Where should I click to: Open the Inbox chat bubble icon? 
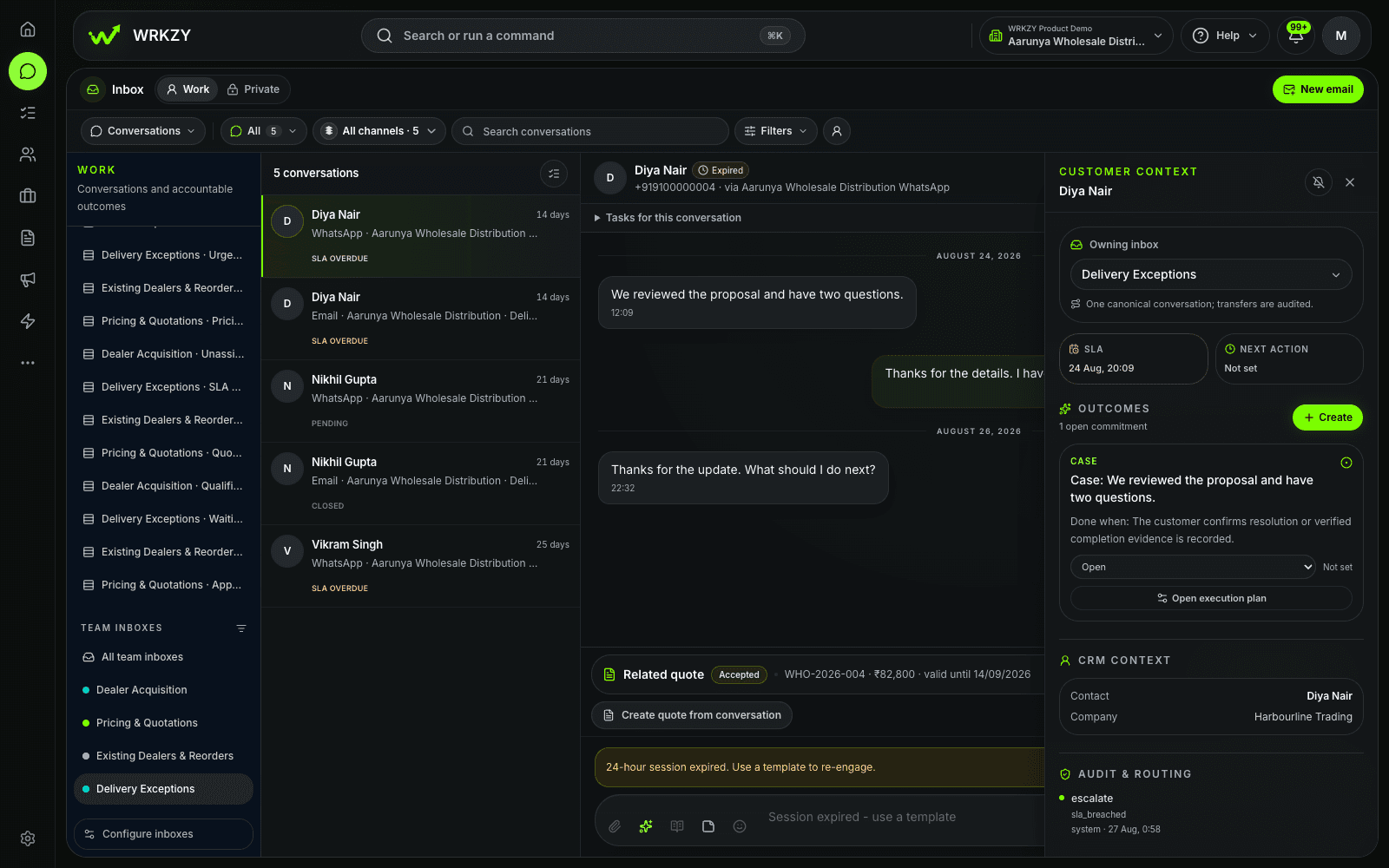coord(28,71)
